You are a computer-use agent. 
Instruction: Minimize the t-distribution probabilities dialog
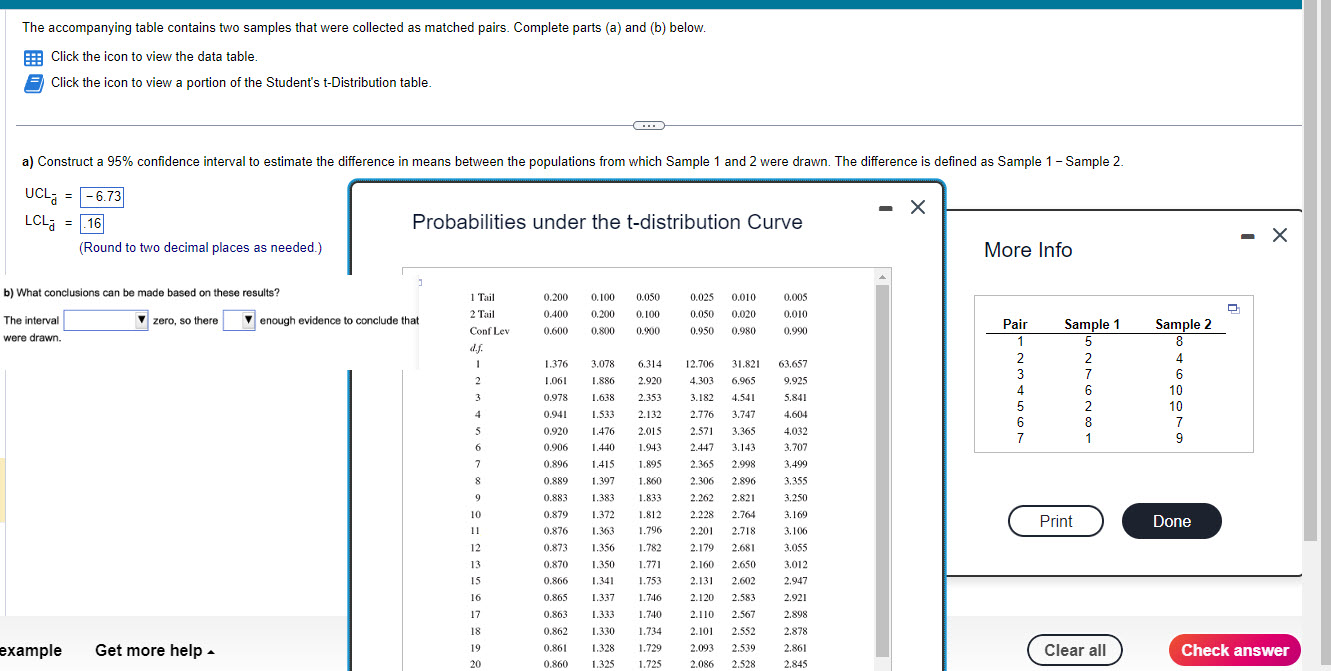884,207
